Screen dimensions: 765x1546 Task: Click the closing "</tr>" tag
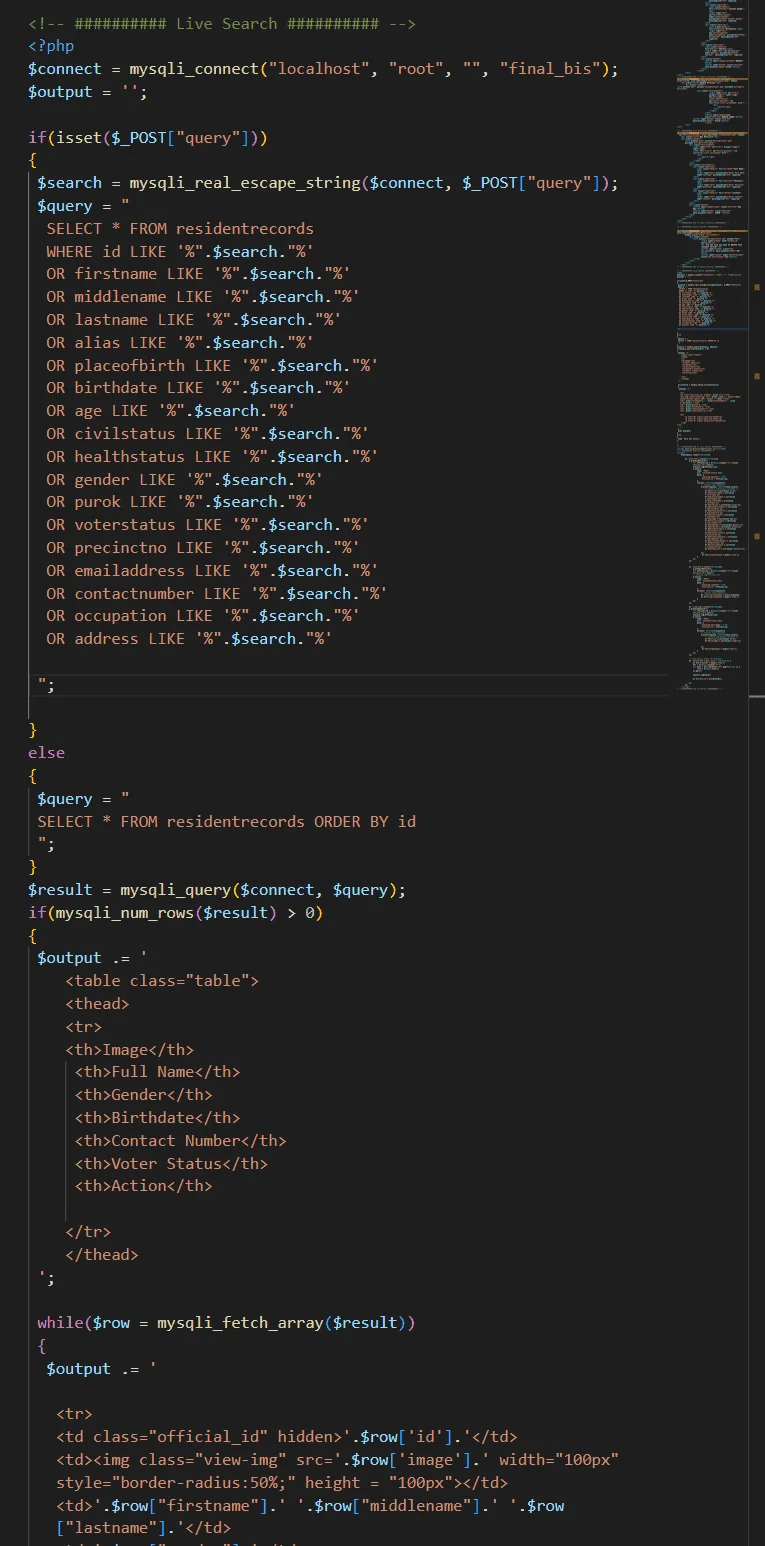pyautogui.click(x=88, y=1232)
